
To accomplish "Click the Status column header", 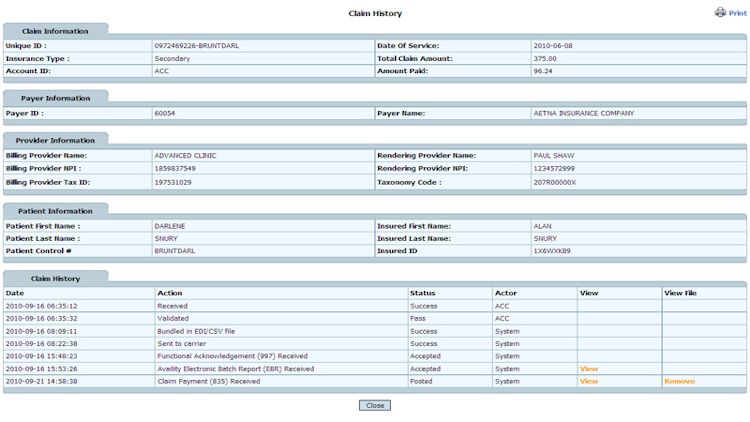I will (x=423, y=293).
